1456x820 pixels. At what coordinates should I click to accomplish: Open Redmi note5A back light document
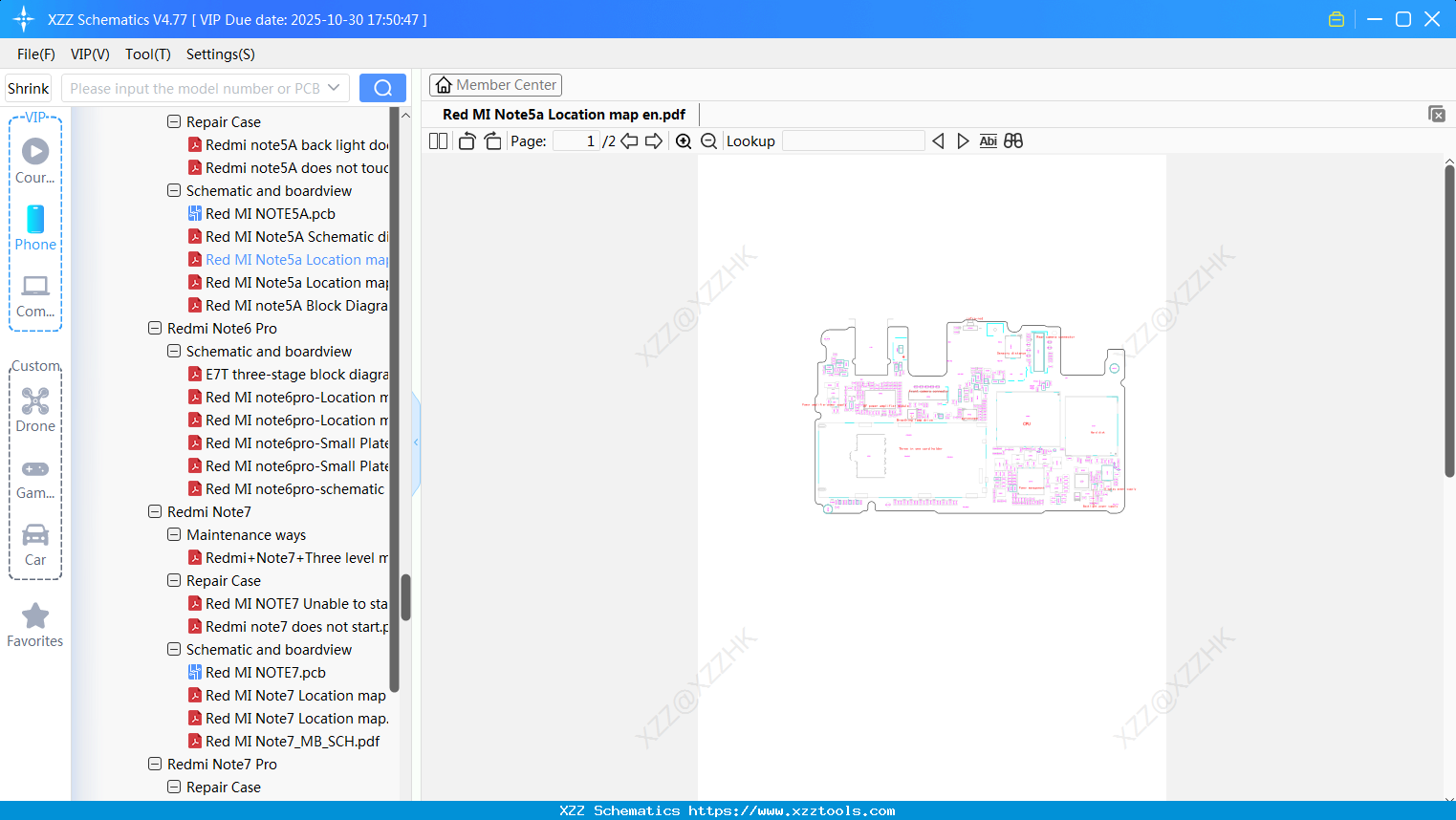coord(296,145)
